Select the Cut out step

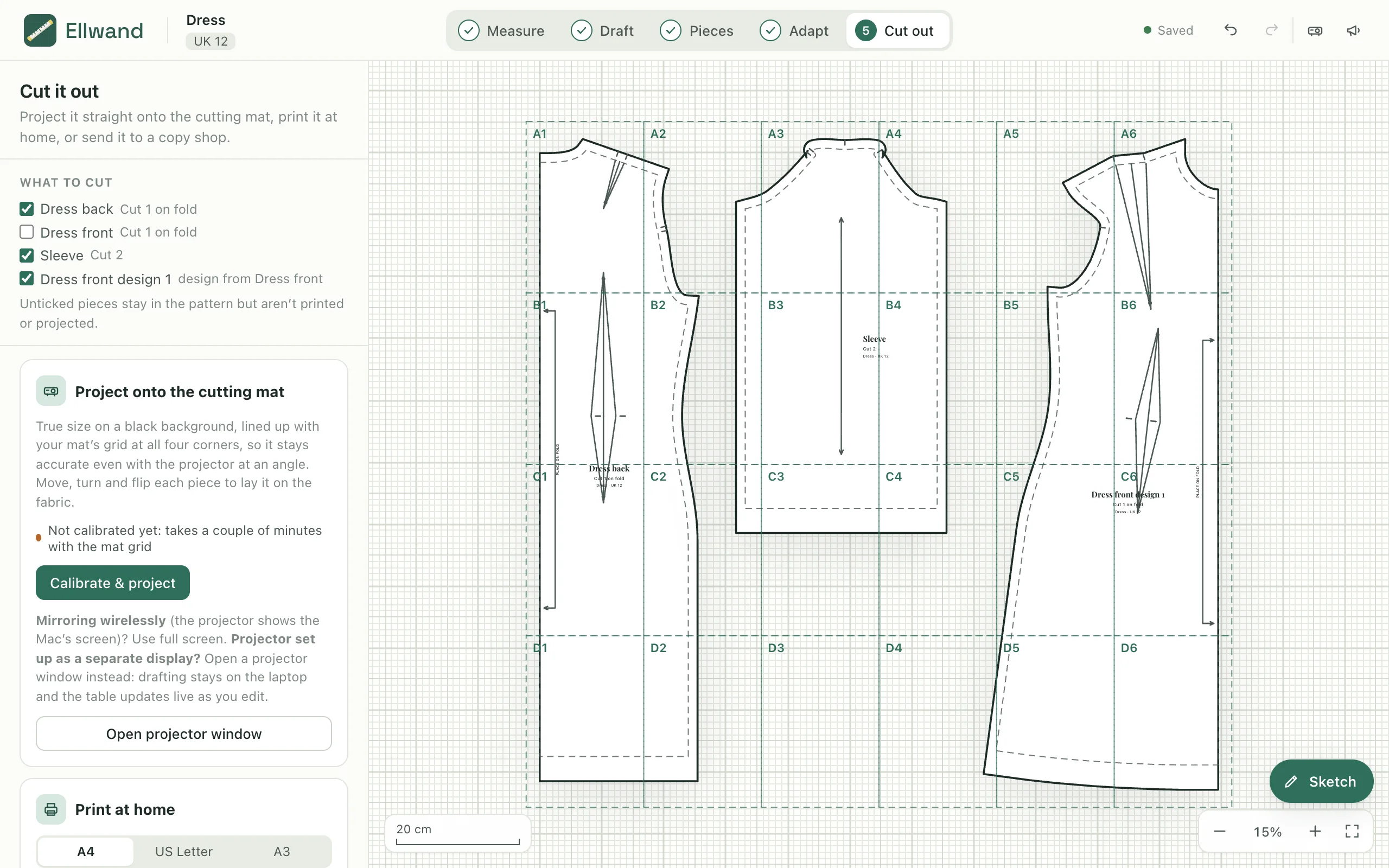point(897,30)
